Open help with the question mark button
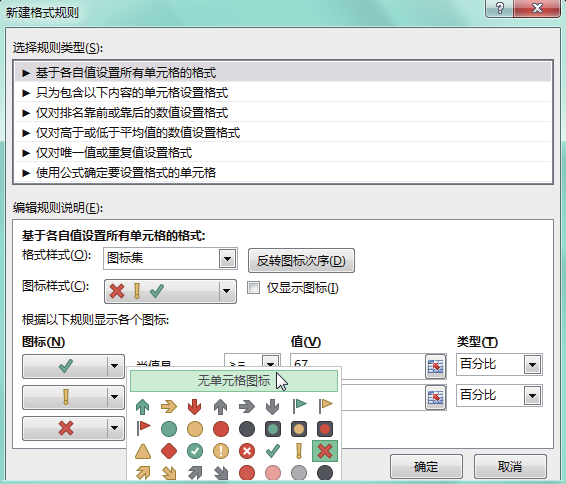This screenshot has width=566, height=484. coord(500,8)
